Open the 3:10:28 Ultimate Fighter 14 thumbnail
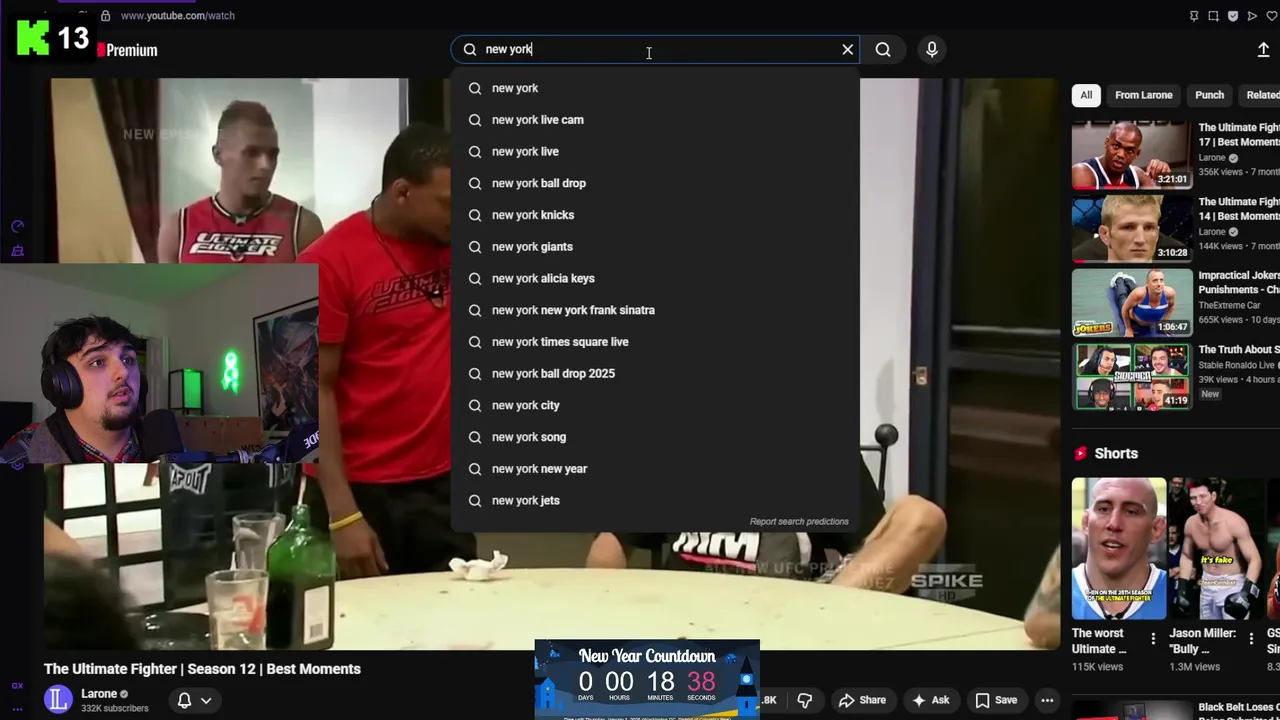 tap(1132, 229)
